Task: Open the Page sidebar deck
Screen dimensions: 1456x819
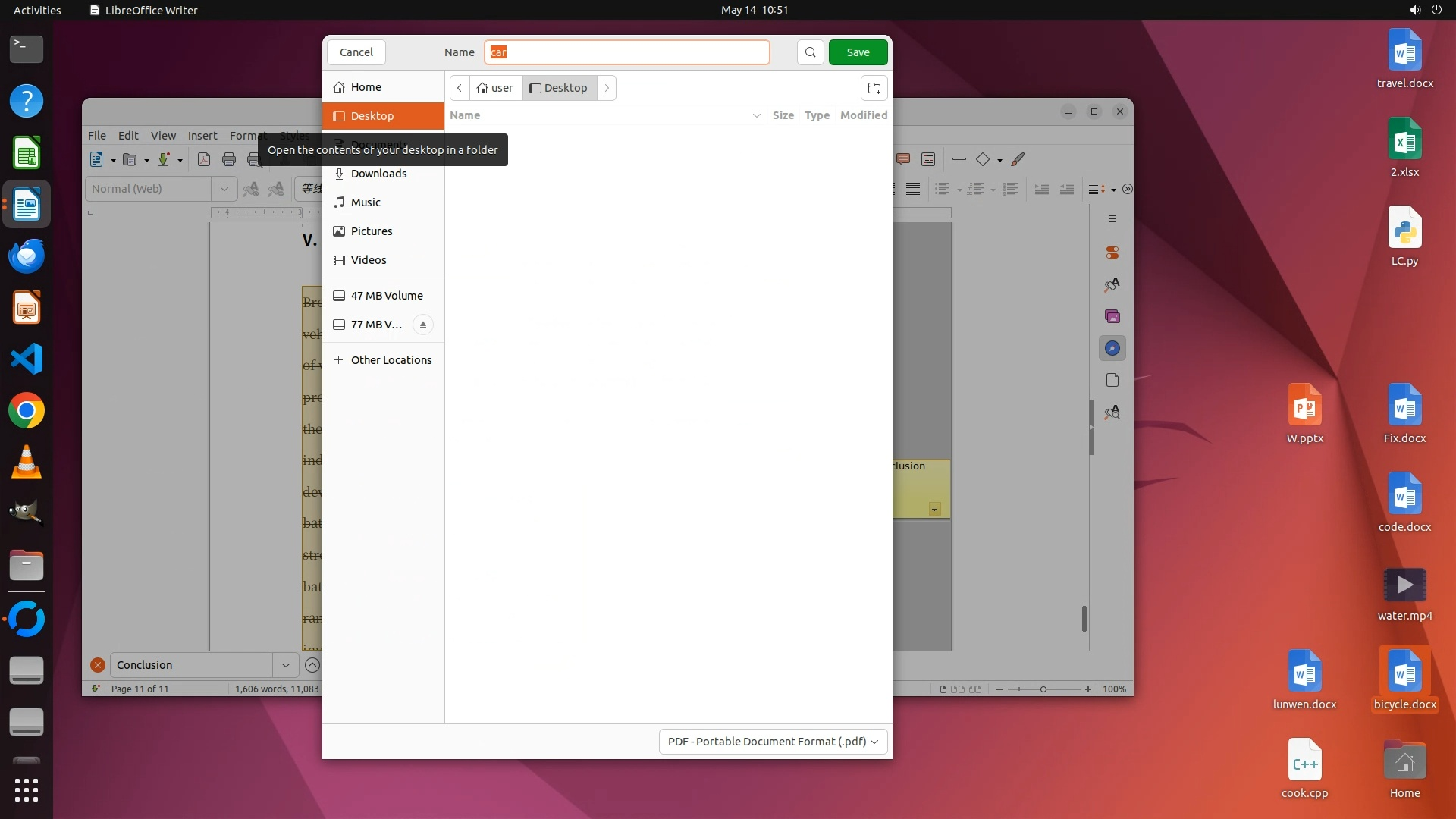Action: pos(1112,380)
